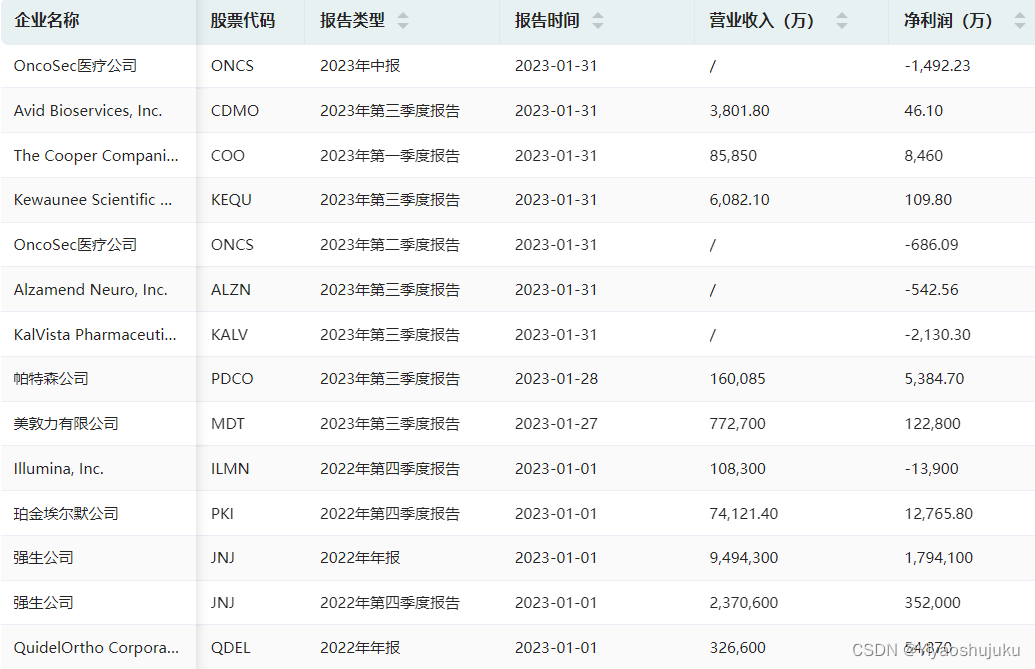Select The Cooper Compani... company name

click(96, 156)
